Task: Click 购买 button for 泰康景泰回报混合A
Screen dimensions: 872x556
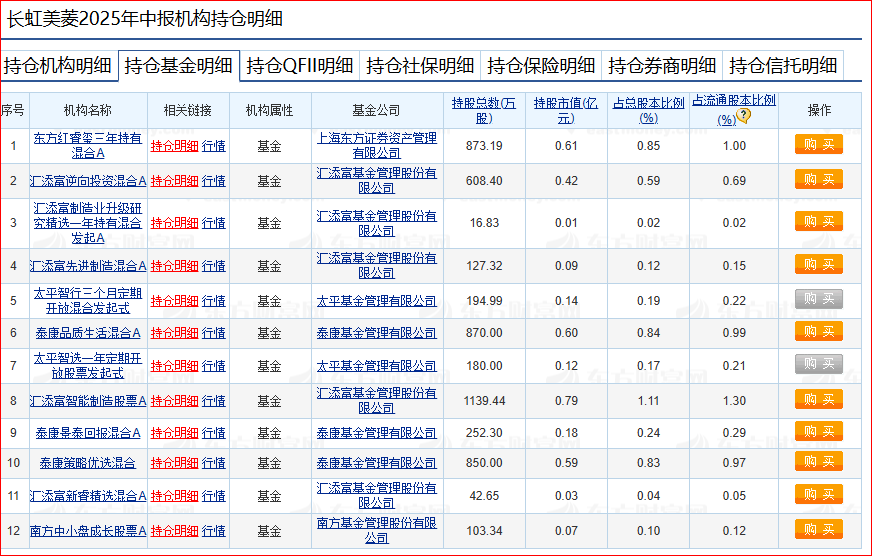Action: (x=819, y=431)
